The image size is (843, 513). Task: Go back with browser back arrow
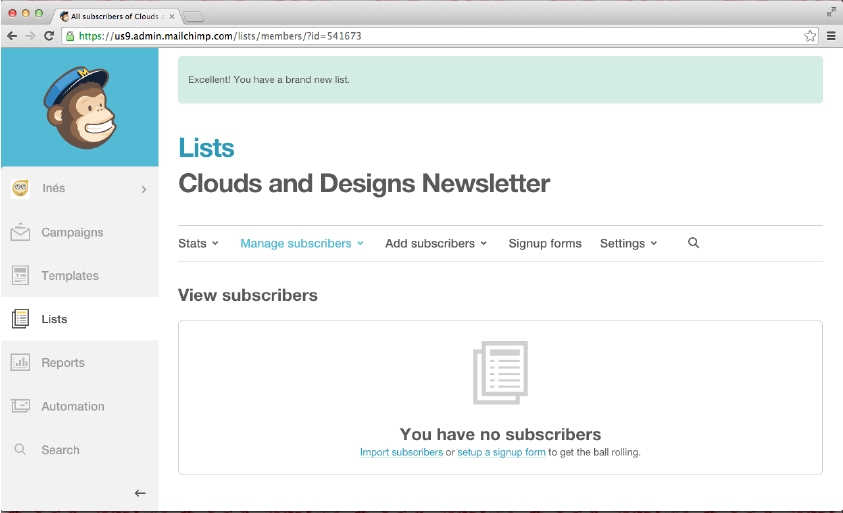tap(12, 36)
